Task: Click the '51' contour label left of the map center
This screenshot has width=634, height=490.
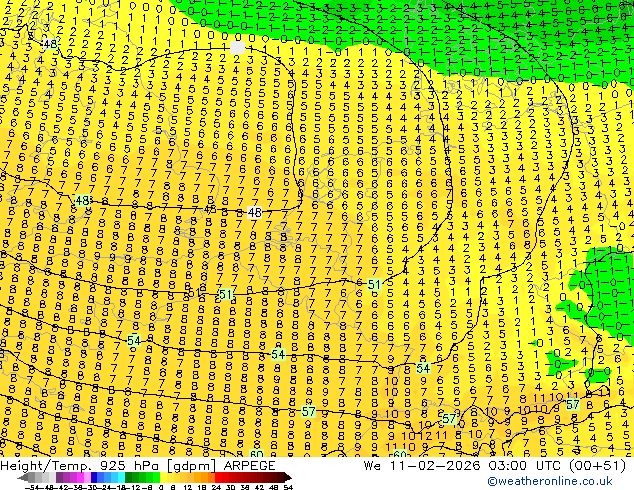Action: tap(225, 294)
